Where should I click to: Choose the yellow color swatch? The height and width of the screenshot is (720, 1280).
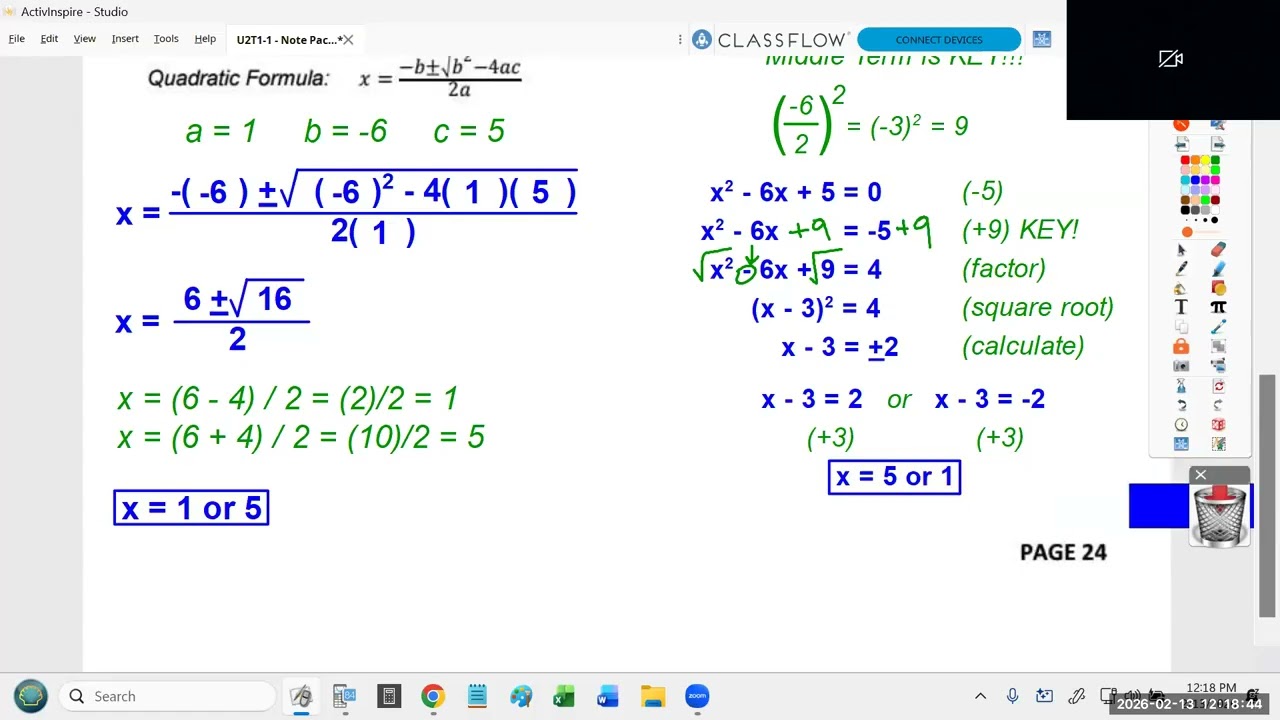tap(1205, 160)
